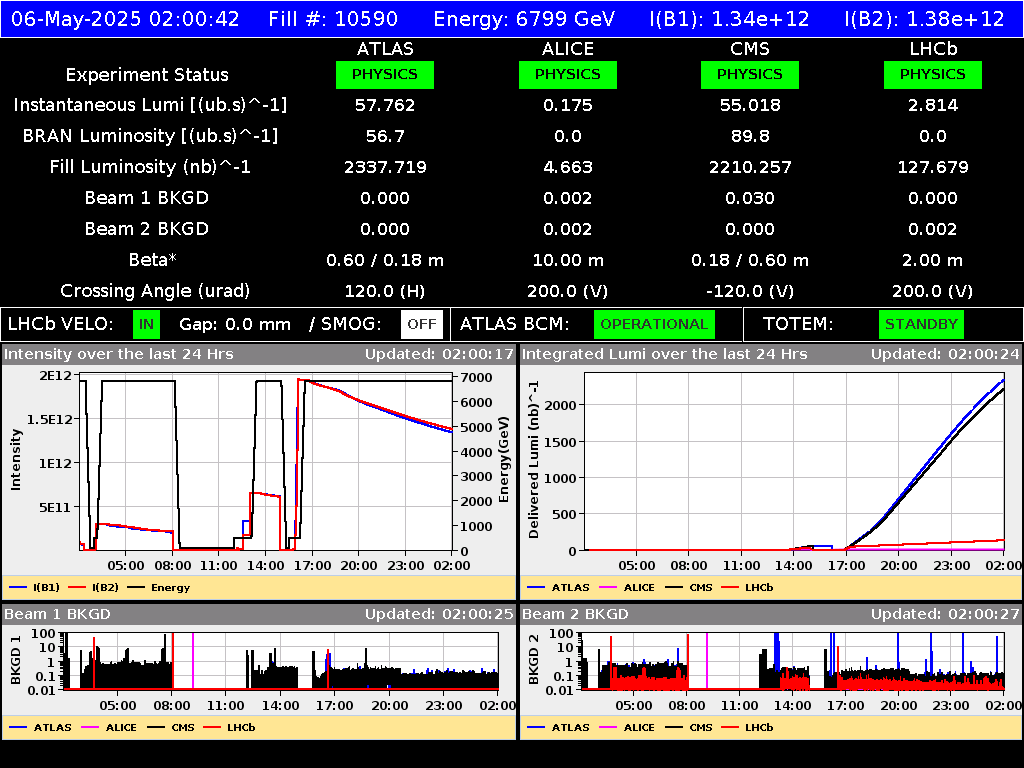
Task: Click the ATLAS PHYSICS status indicator
Action: [385, 74]
